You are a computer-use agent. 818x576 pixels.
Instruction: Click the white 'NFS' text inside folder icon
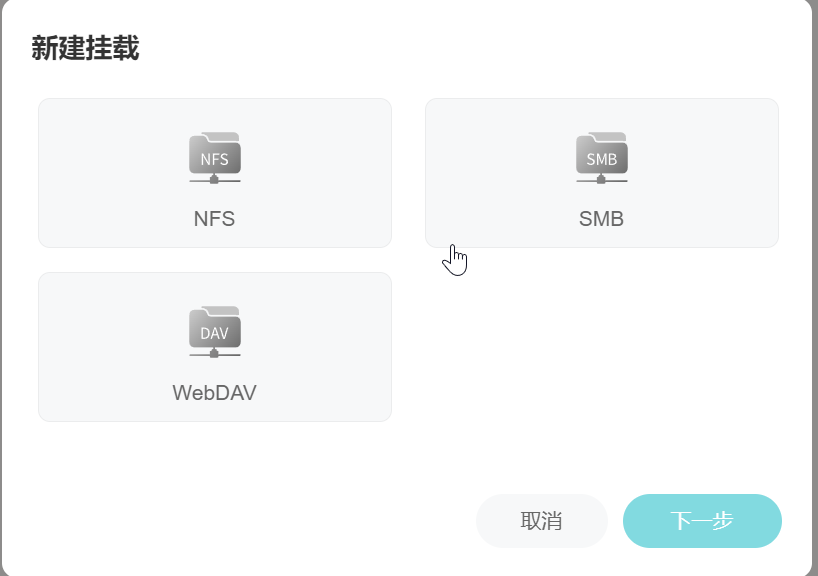214,159
